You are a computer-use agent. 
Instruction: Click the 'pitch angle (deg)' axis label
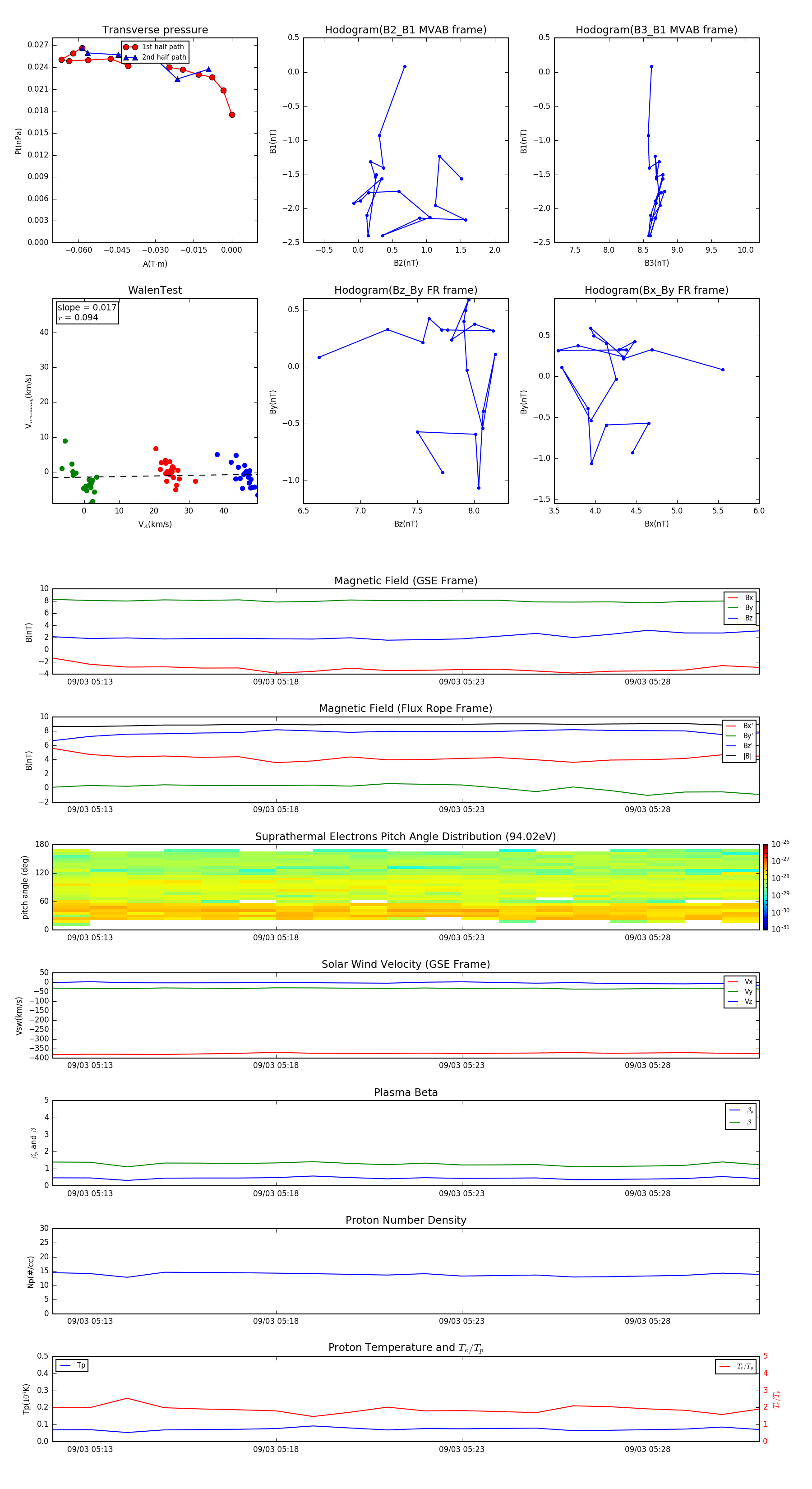pos(25,887)
